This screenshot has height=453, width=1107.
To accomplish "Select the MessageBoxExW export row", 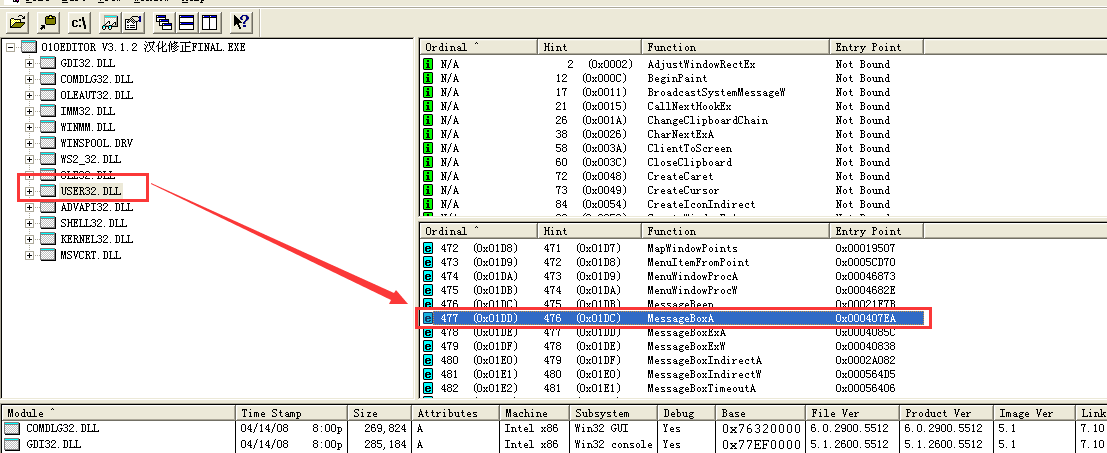I will pos(673,346).
